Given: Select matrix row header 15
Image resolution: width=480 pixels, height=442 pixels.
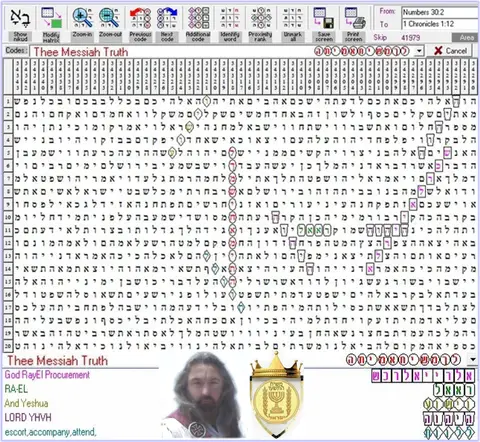Looking at the screenshot, I should click(8, 282).
